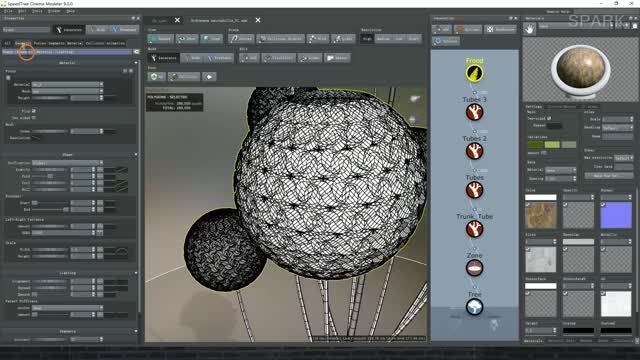Image resolution: width=640 pixels, height=360 pixels.
Task: Click the delete icon in Materials panel header
Action: (x=635, y=26)
